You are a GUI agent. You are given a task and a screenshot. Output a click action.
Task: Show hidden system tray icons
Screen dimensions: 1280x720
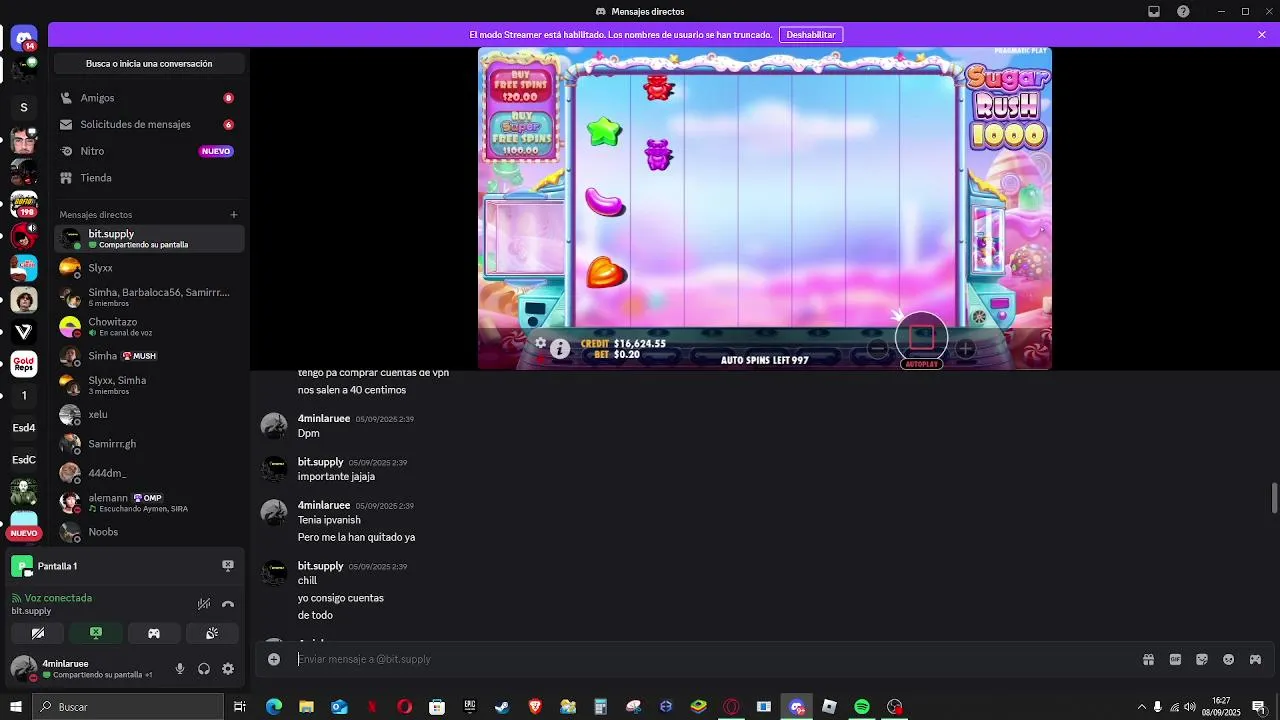point(1141,707)
